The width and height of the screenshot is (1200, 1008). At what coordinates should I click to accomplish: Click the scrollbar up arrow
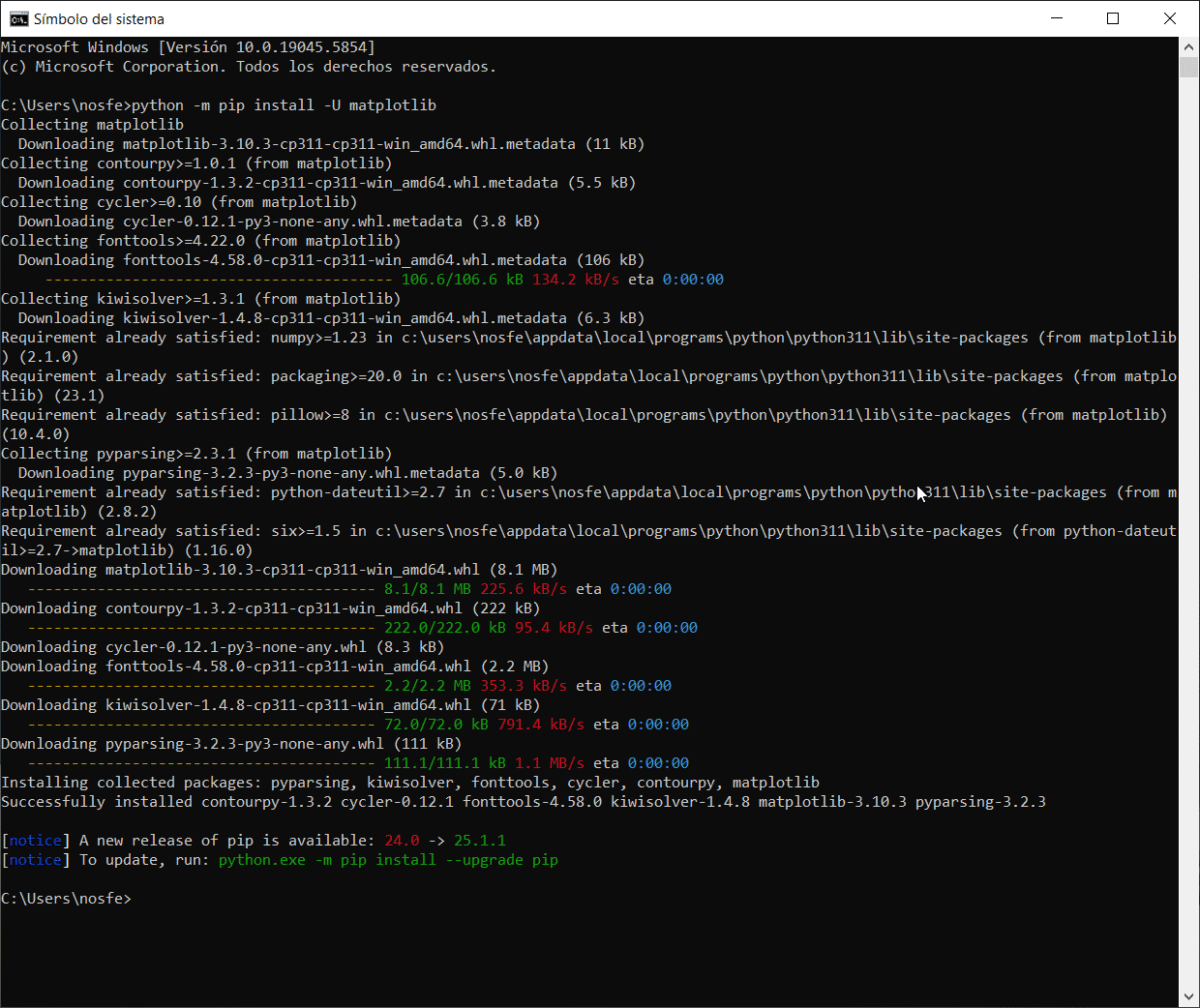[x=1188, y=46]
